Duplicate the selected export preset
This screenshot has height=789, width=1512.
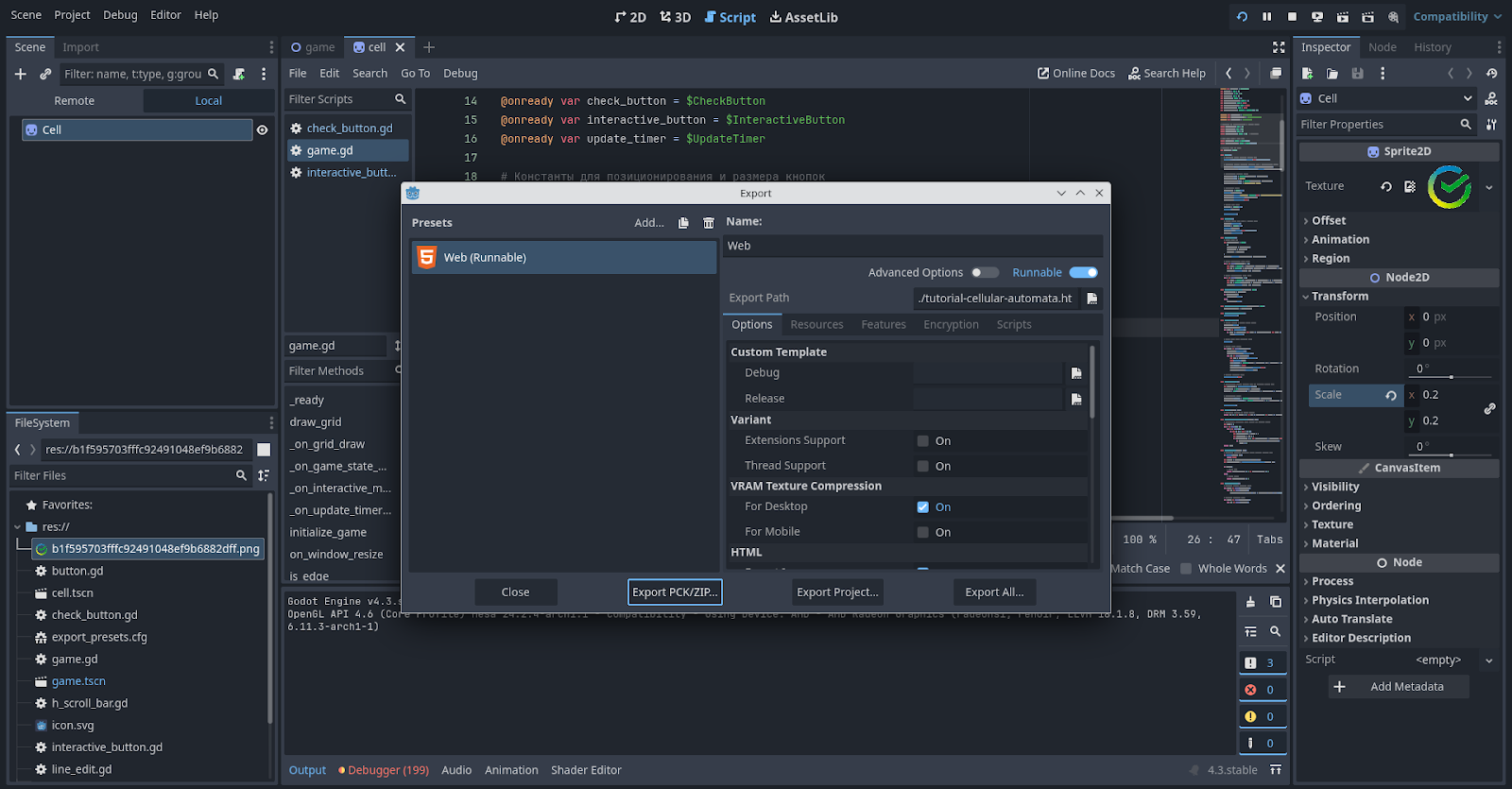click(683, 223)
